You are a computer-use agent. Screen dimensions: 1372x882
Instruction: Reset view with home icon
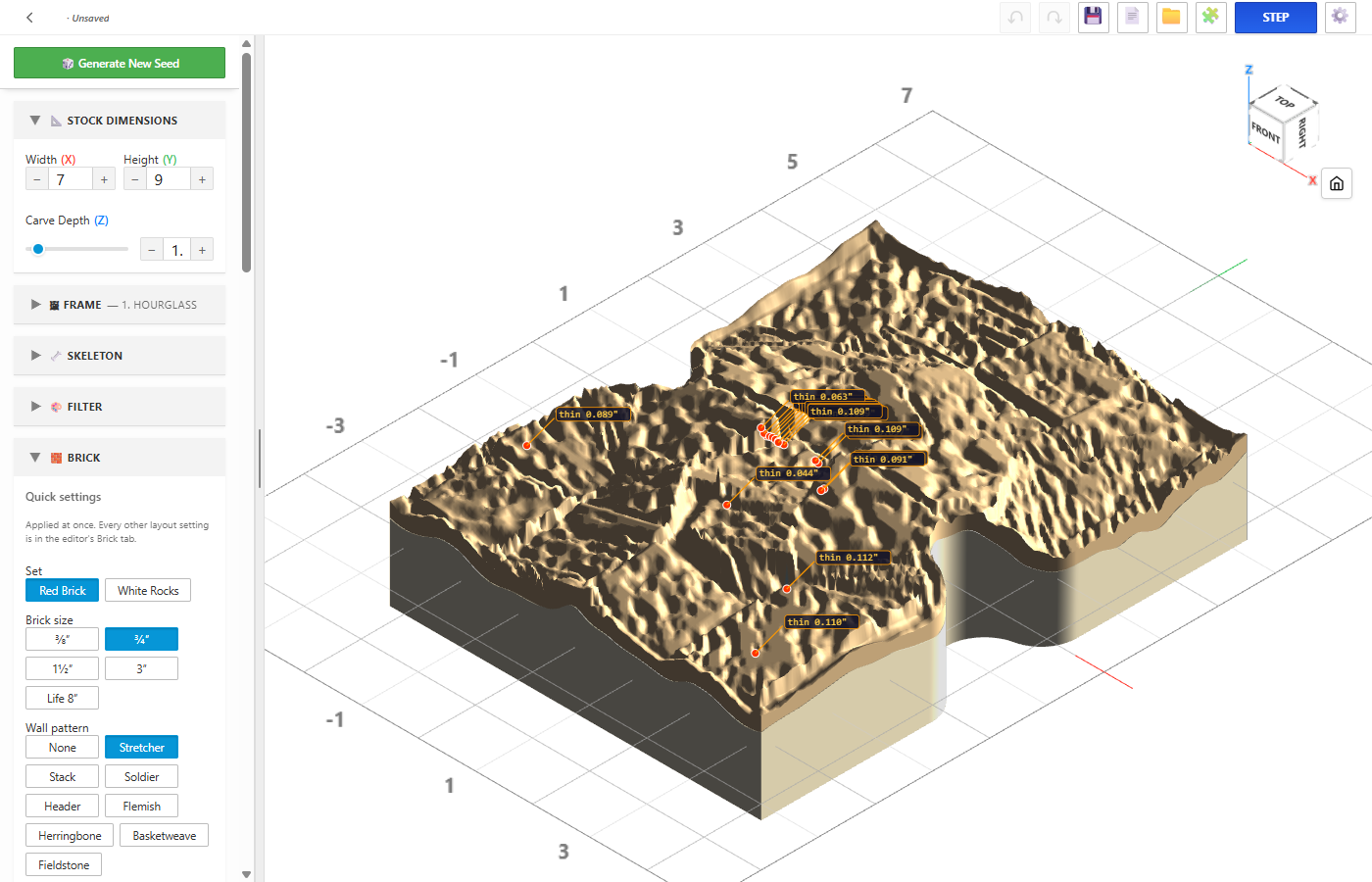[1337, 183]
